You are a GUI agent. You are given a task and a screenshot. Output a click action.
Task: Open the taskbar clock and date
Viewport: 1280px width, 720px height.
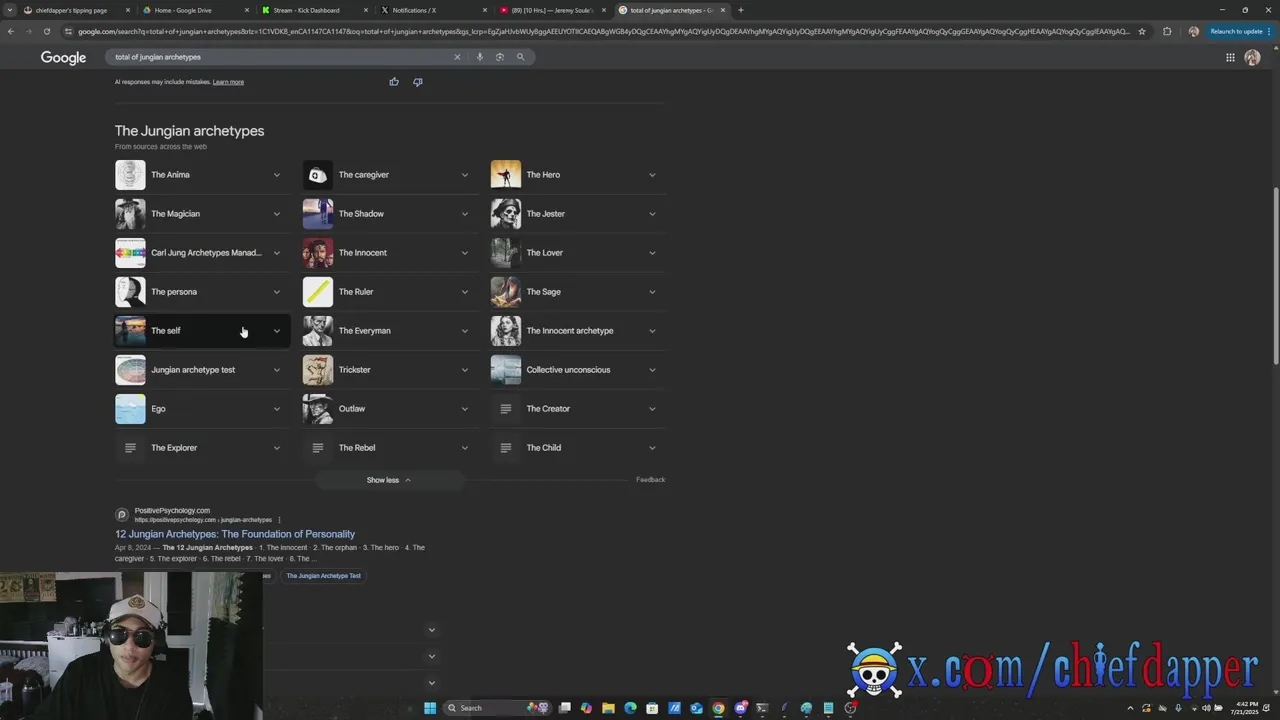coord(1246,708)
